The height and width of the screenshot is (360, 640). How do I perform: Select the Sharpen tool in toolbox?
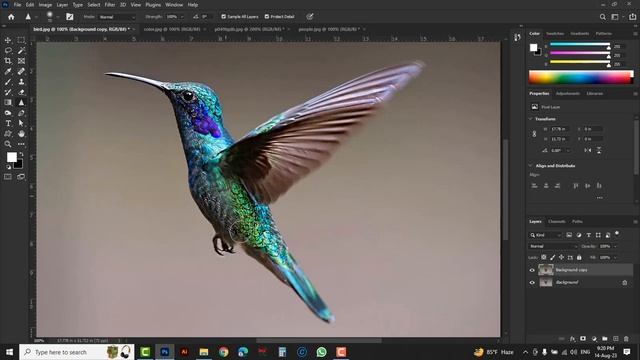click(x=21, y=102)
